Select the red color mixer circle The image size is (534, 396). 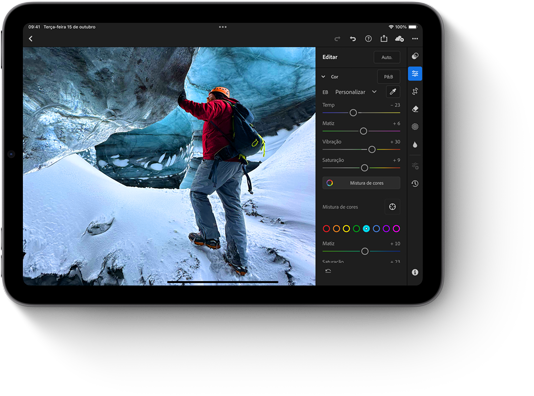tap(326, 228)
